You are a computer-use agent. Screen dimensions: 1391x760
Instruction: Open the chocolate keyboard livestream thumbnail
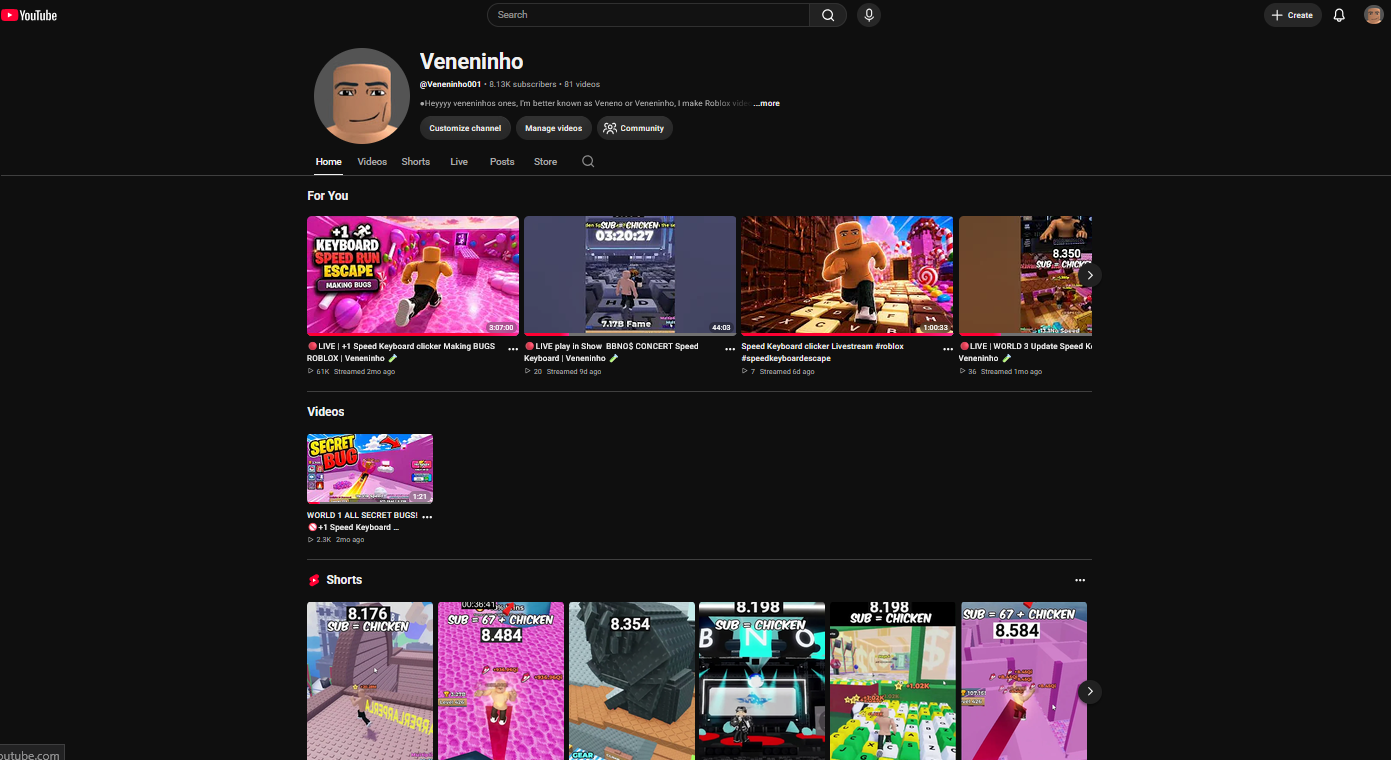847,275
